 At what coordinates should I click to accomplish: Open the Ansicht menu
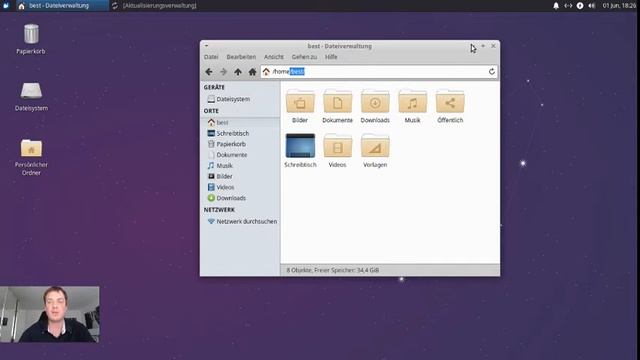pos(273,57)
